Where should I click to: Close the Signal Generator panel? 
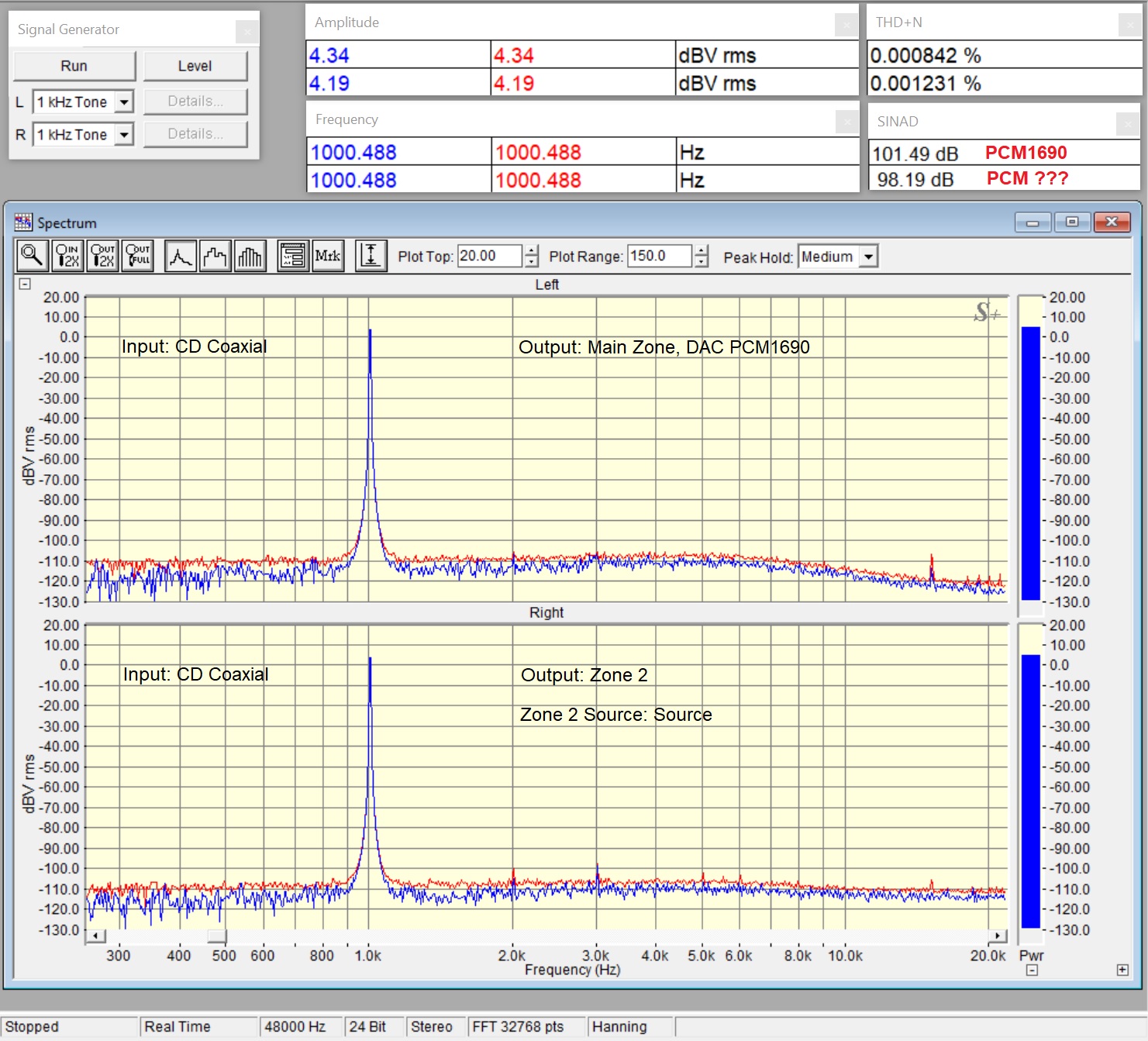247,32
